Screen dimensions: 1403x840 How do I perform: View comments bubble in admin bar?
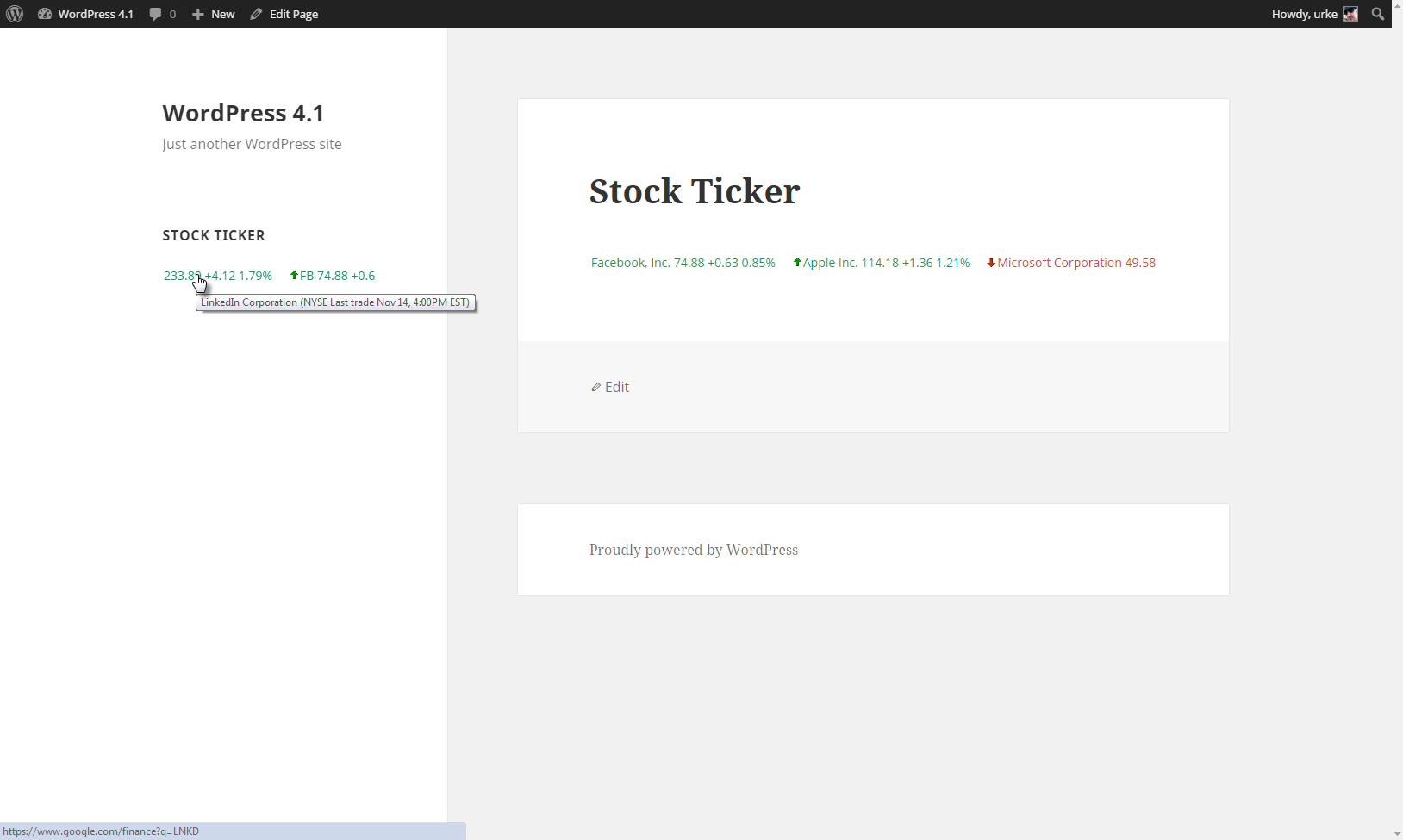tap(162, 14)
